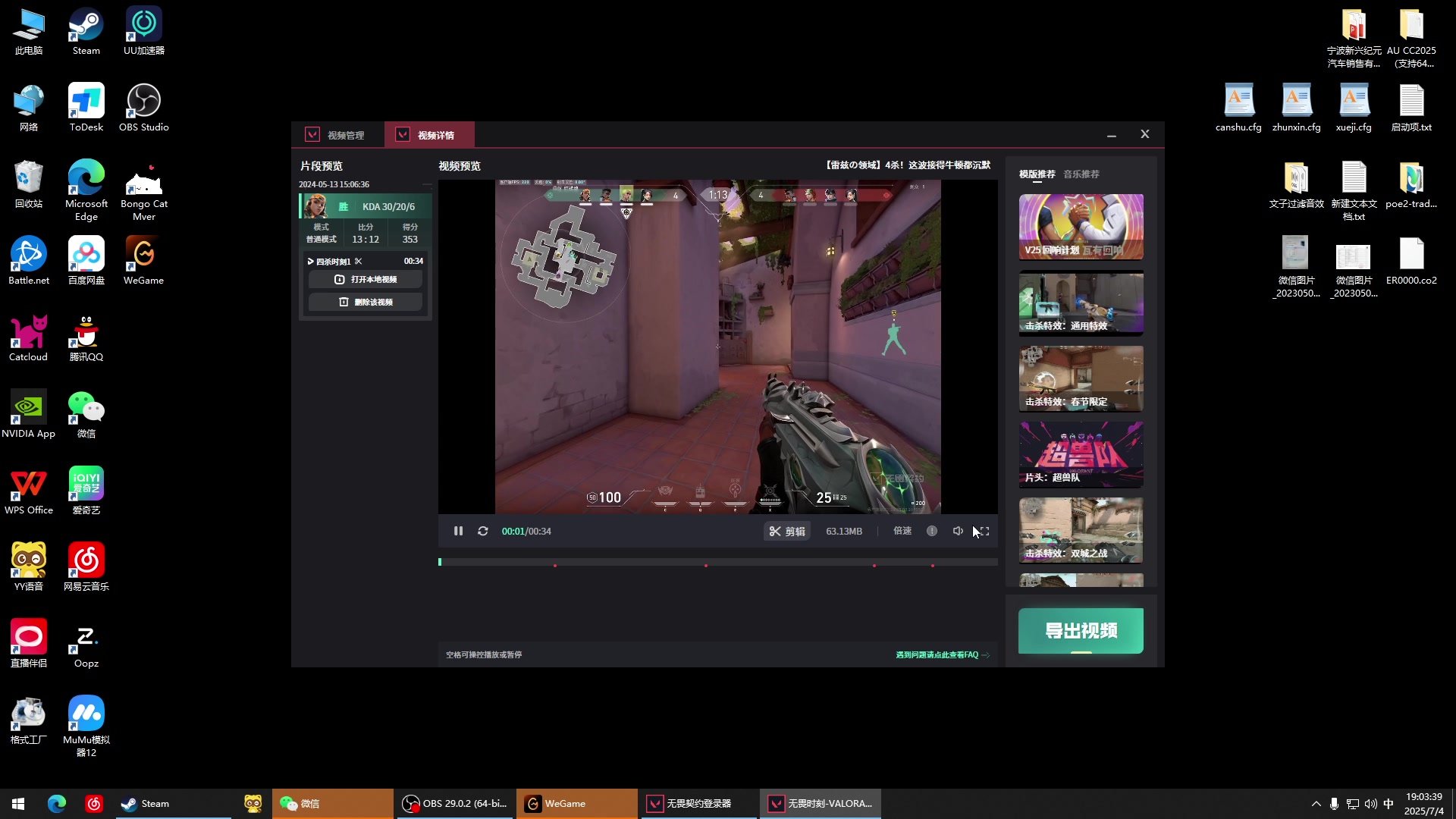
Task: Switch to 视频管理 tab
Action: [x=337, y=135]
